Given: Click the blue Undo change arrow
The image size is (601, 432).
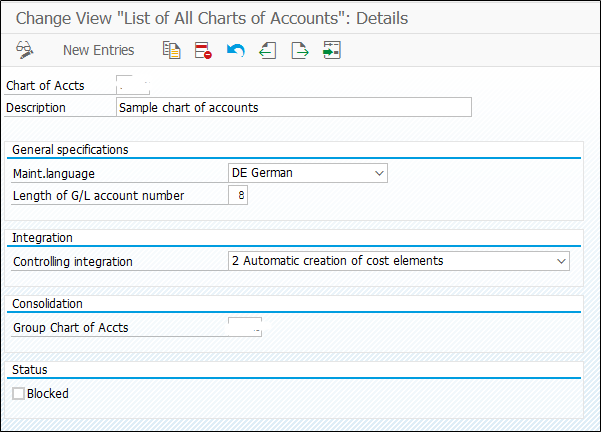Looking at the screenshot, I should [235, 50].
